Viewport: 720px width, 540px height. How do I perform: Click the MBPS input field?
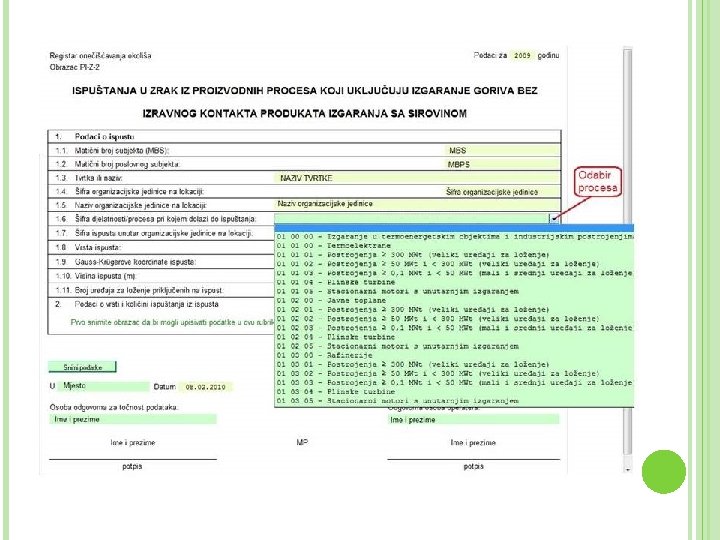pos(502,164)
